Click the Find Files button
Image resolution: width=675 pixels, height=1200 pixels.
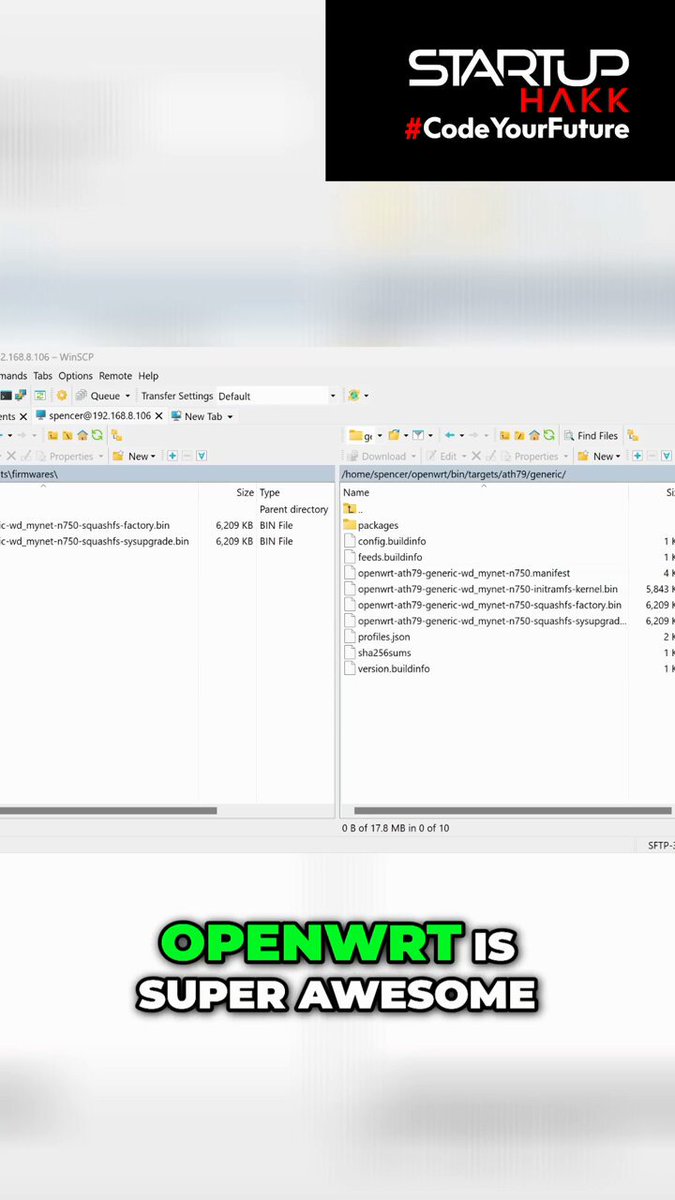pos(592,435)
